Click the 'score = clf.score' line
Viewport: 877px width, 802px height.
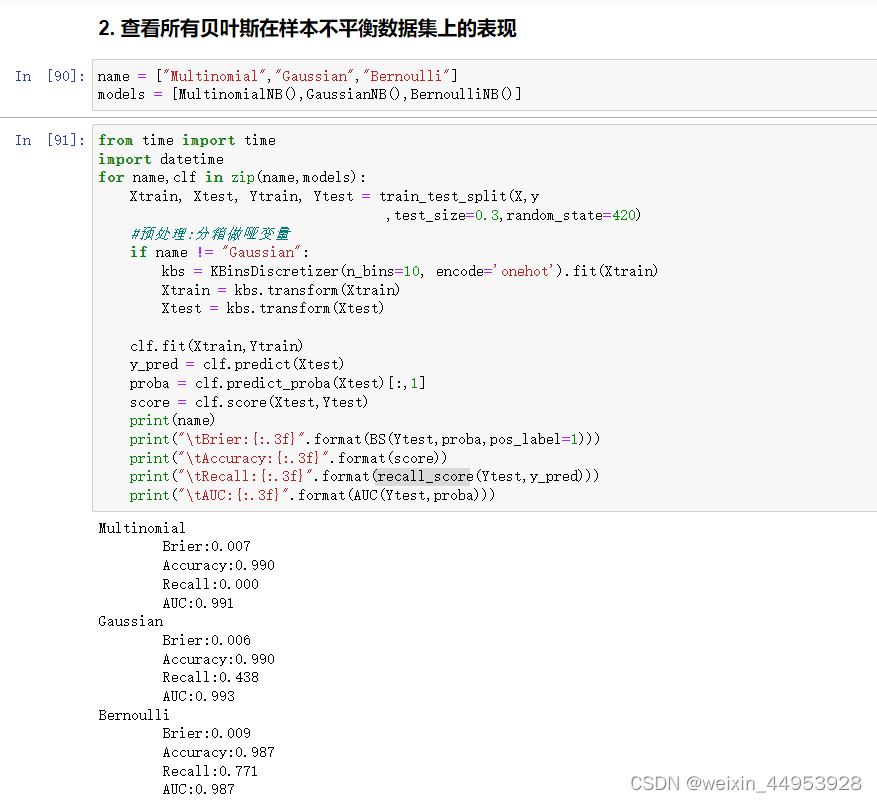pyautogui.click(x=249, y=402)
